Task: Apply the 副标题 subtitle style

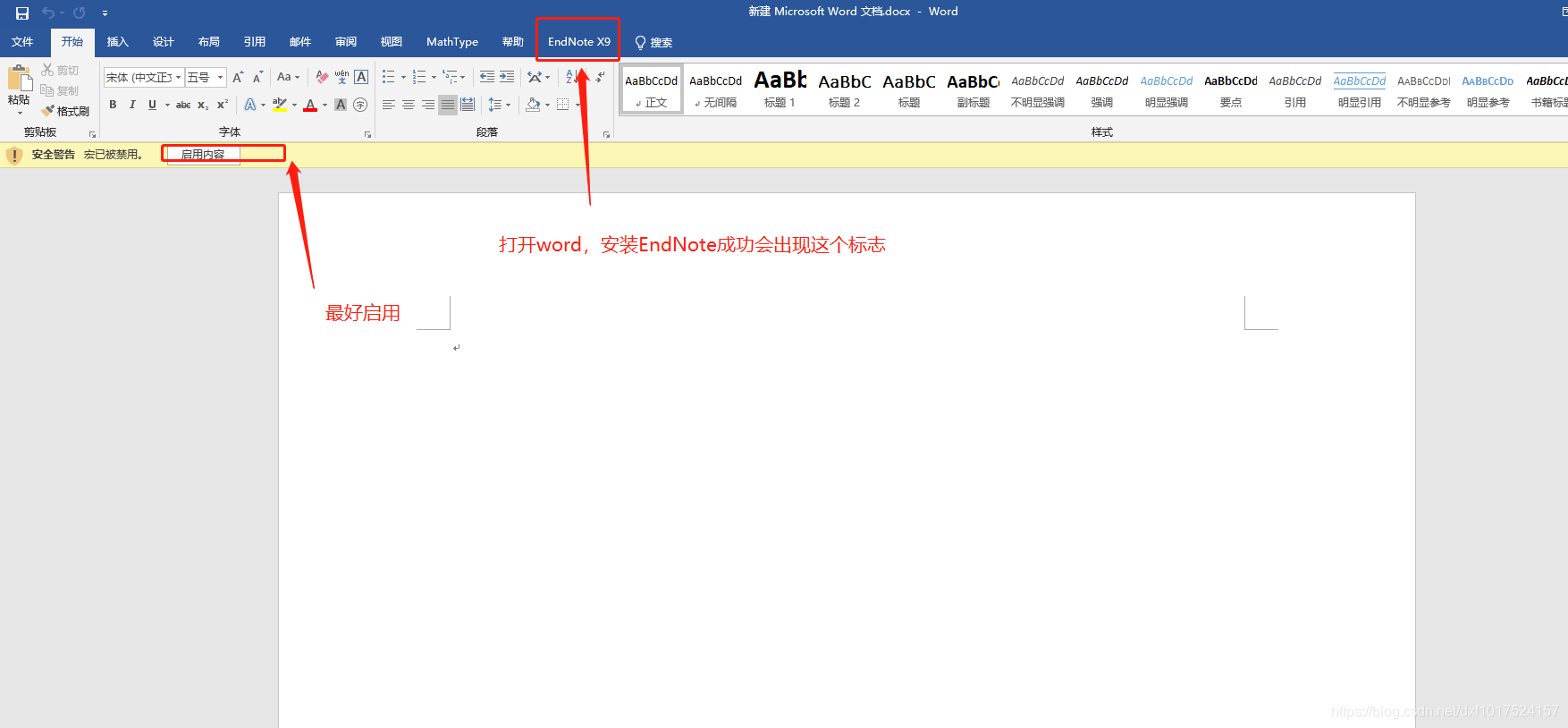Action: 974,89
